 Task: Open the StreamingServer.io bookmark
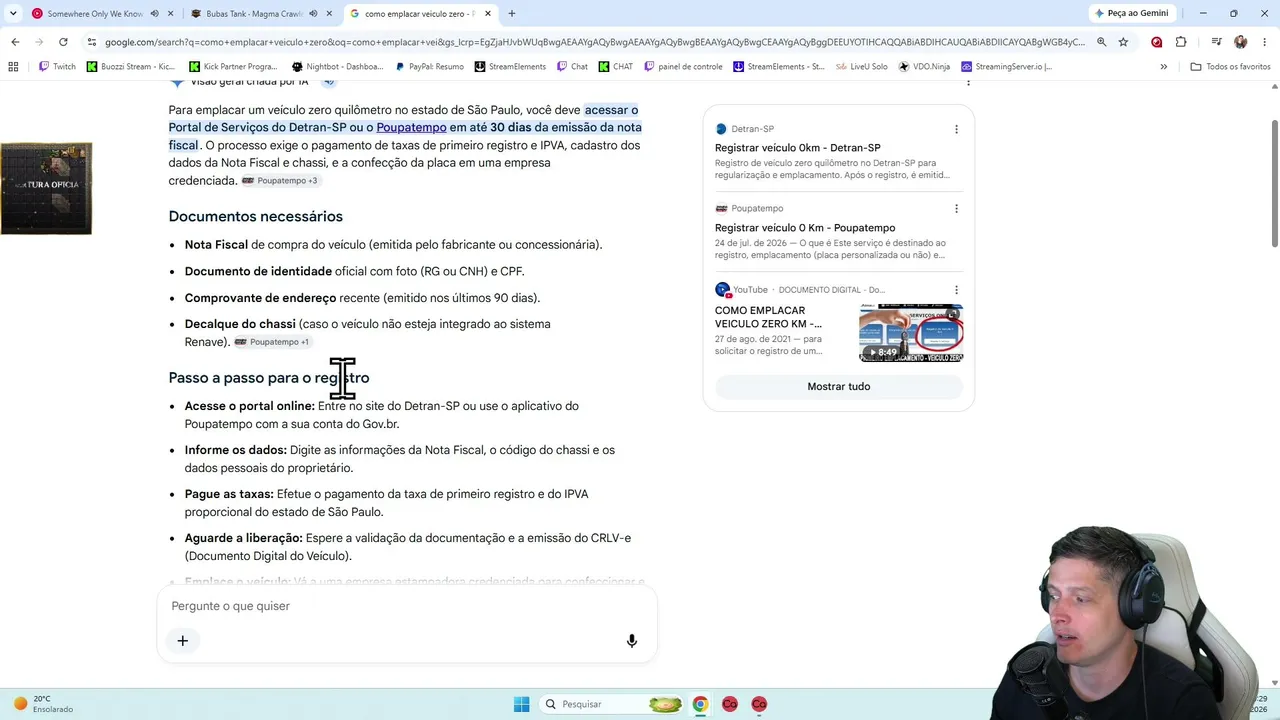point(1006,67)
